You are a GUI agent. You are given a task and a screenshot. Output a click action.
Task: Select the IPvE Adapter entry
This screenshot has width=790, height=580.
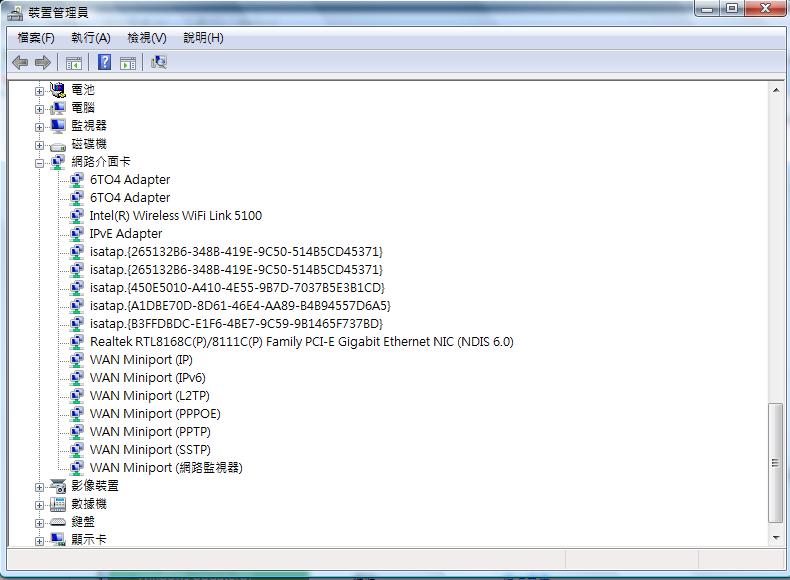coord(126,234)
